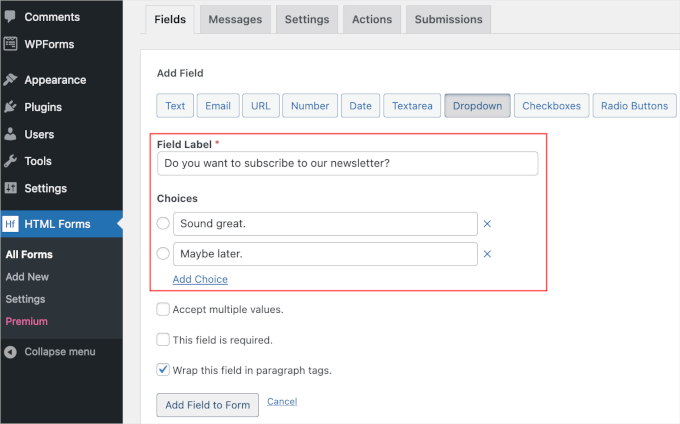The image size is (680, 424).
Task: Click the Comments speech bubble icon
Action: coord(10,18)
